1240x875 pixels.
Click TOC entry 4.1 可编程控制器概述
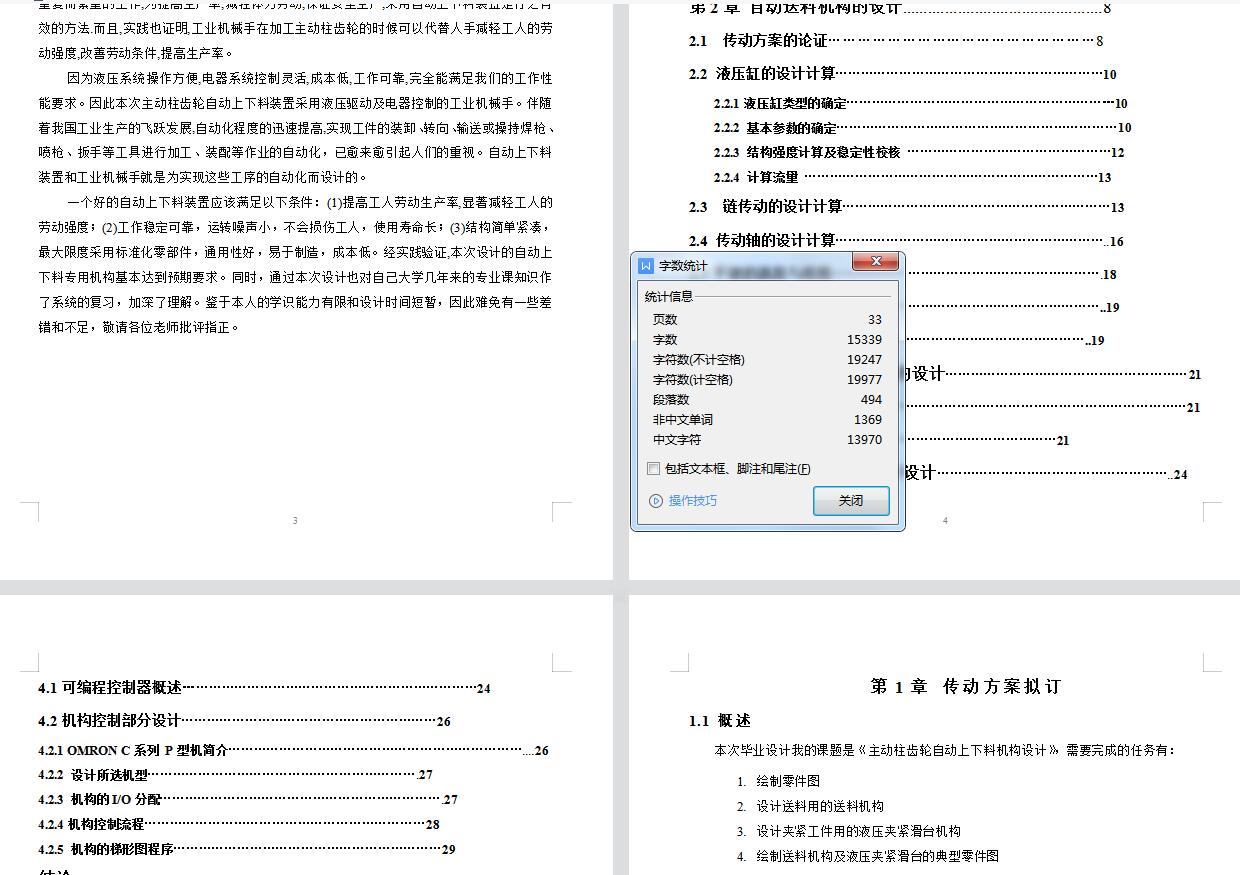point(264,688)
